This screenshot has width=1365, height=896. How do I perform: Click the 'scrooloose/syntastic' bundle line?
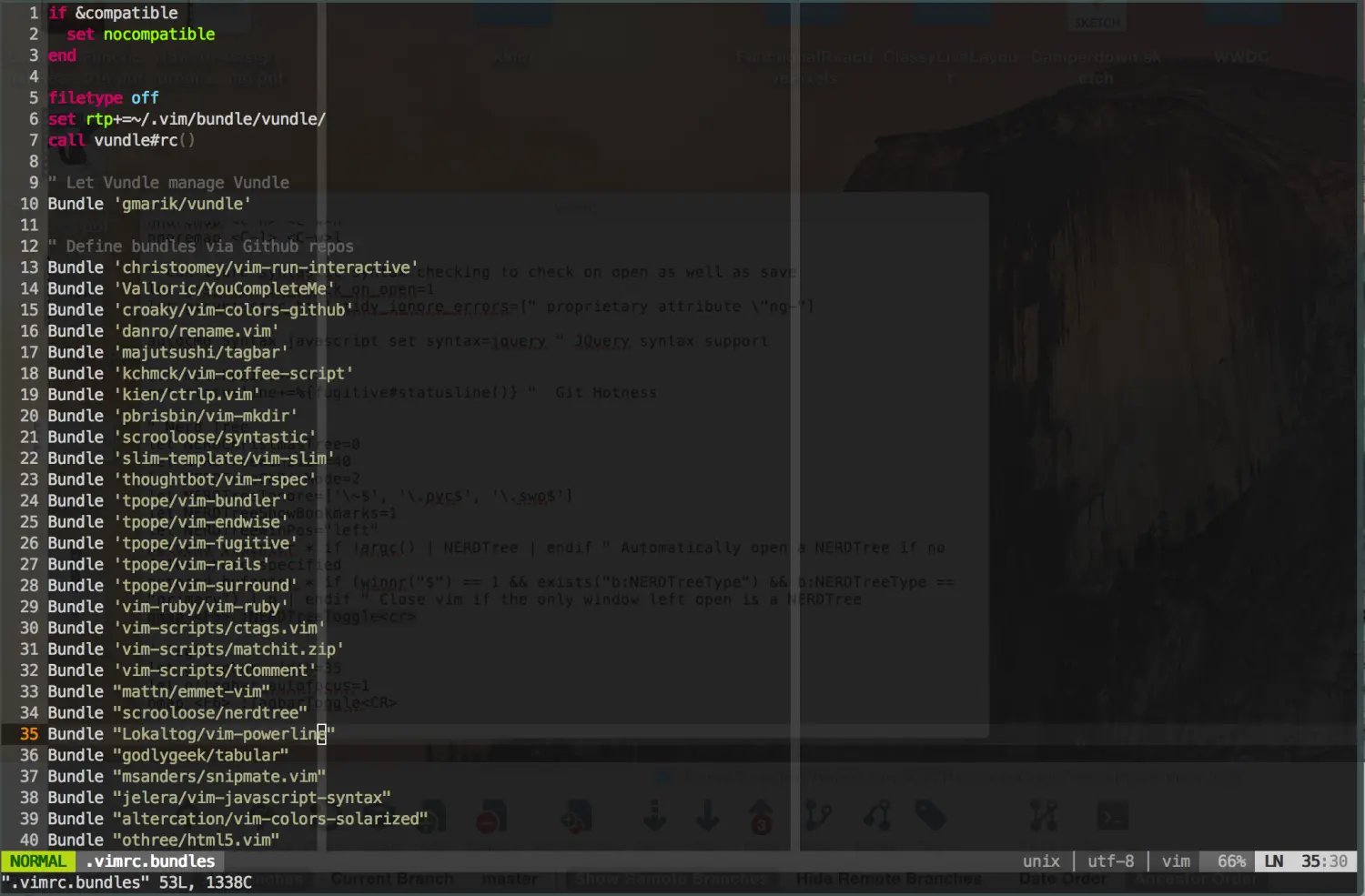click(182, 438)
